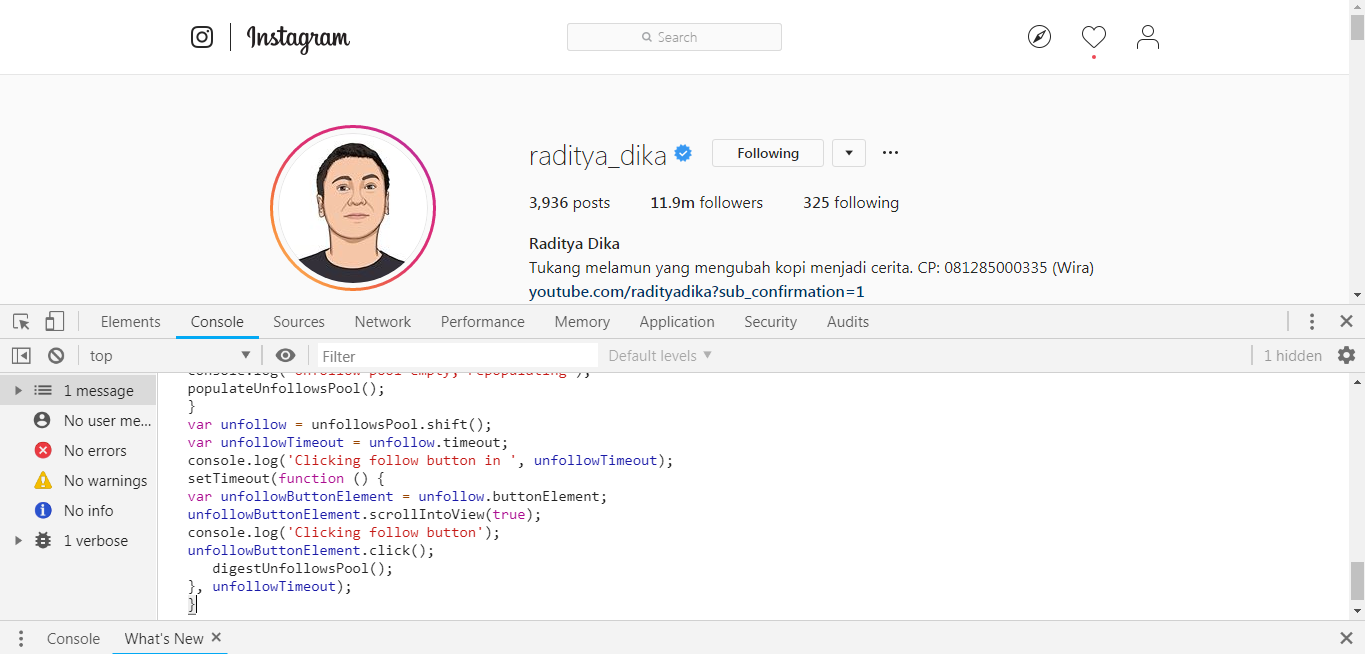Open the Activity heart icon
This screenshot has width=1365, height=654.
pos(1094,37)
